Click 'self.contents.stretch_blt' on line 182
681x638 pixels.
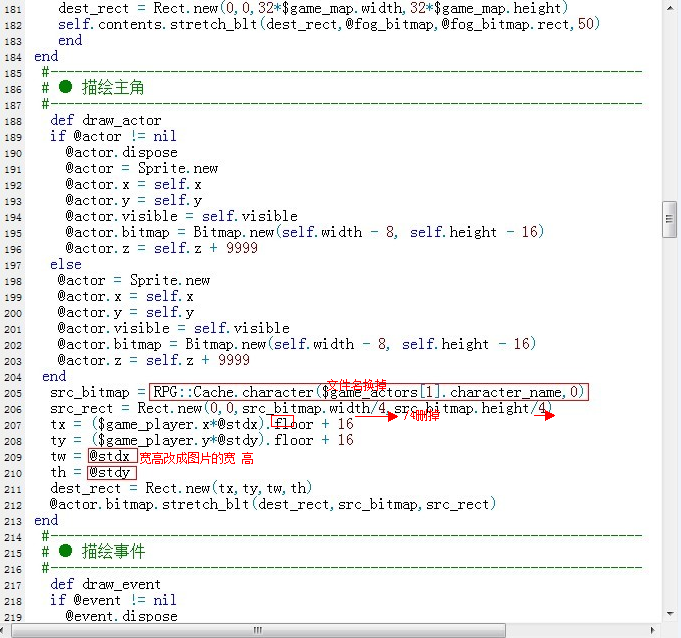[x=158, y=24]
